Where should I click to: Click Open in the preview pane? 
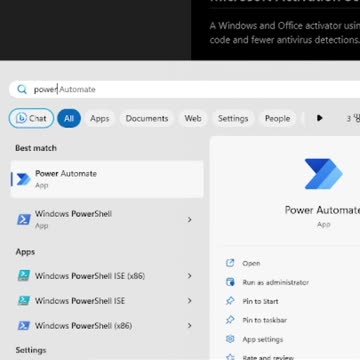tap(251, 263)
